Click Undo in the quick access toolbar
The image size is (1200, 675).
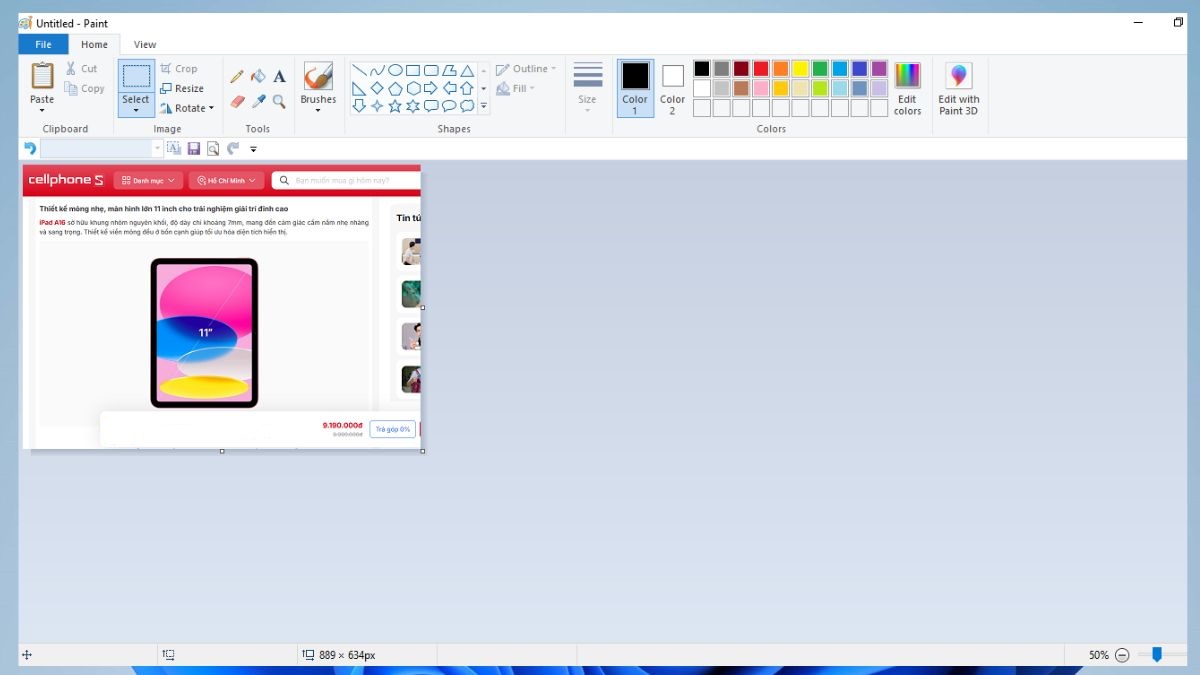[x=30, y=148]
